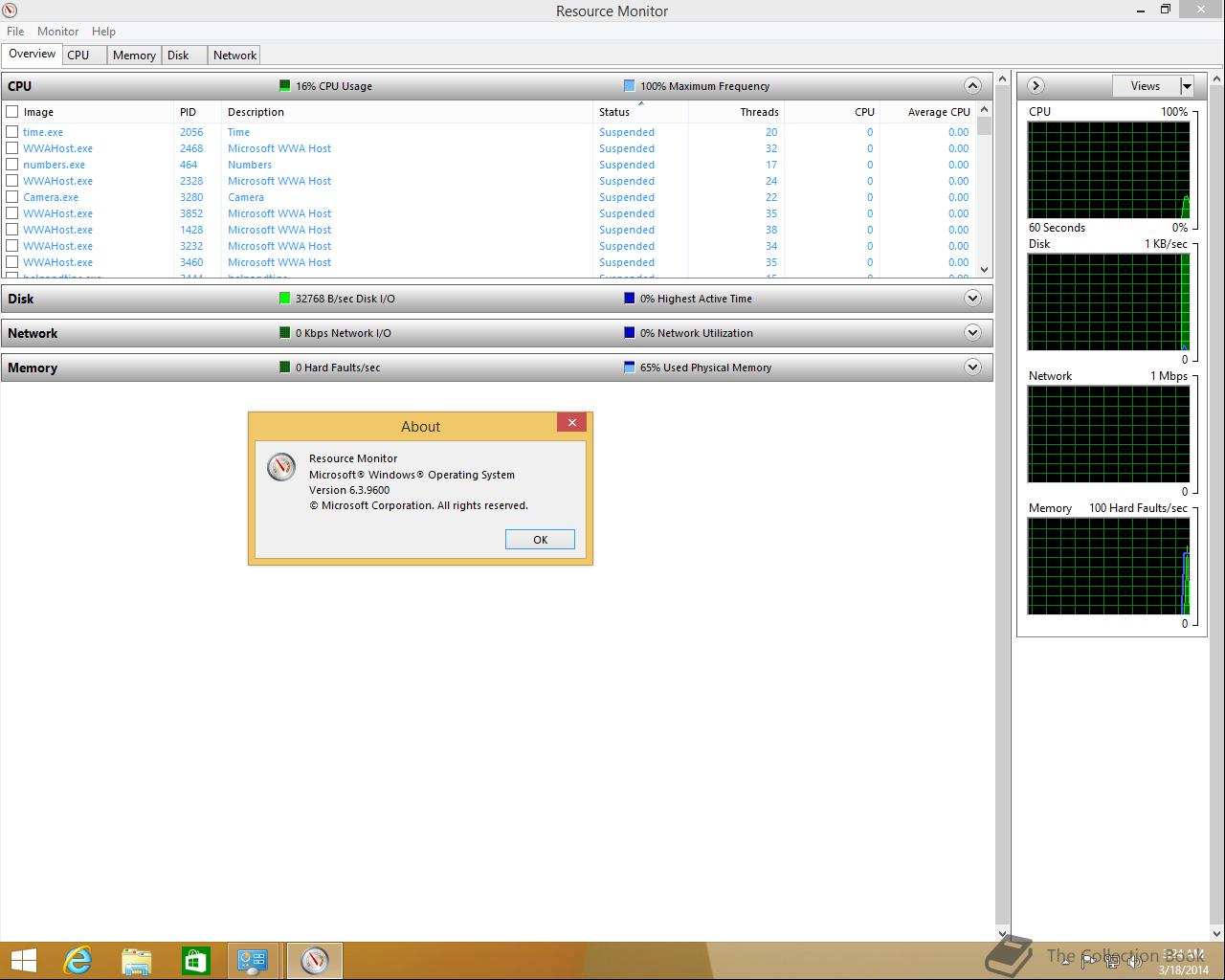Switch to the Overview tab
The height and width of the screenshot is (980, 1225).
[32, 54]
